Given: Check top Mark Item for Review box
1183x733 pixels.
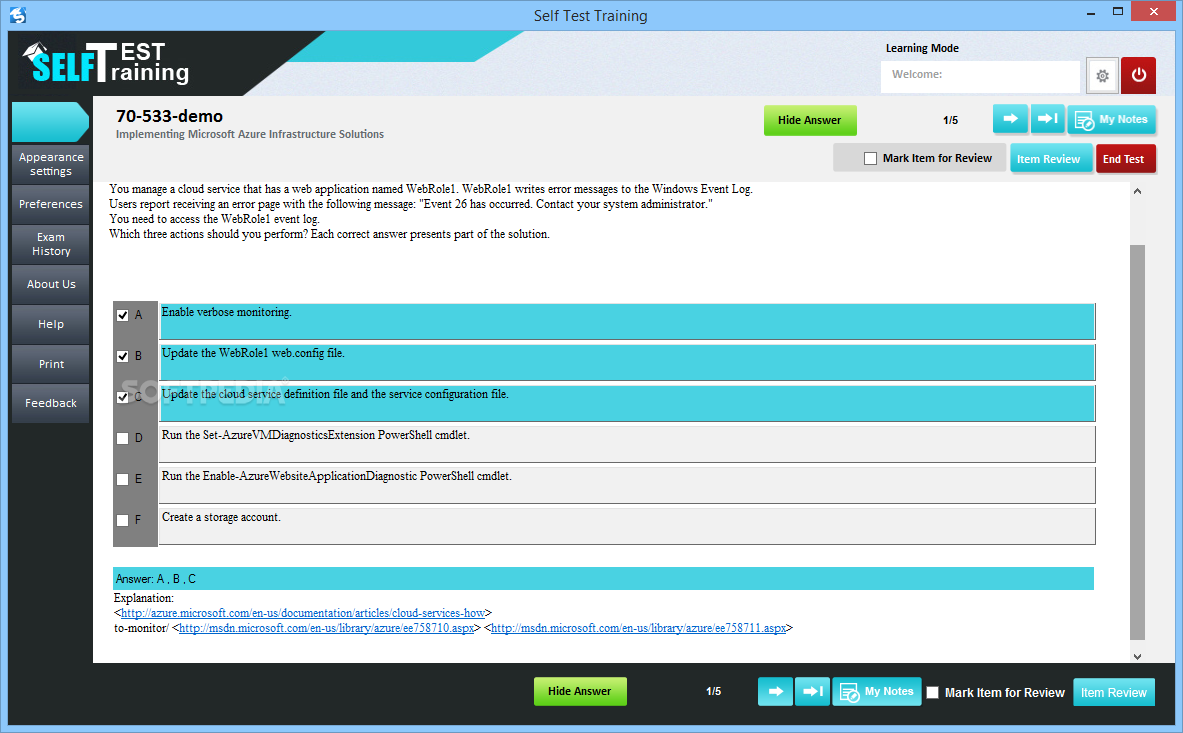Looking at the screenshot, I should [x=870, y=158].
